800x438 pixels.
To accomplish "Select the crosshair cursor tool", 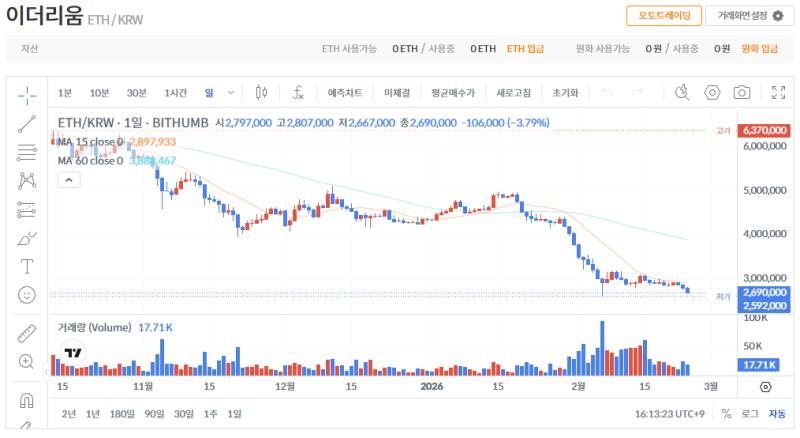I will pos(27,95).
